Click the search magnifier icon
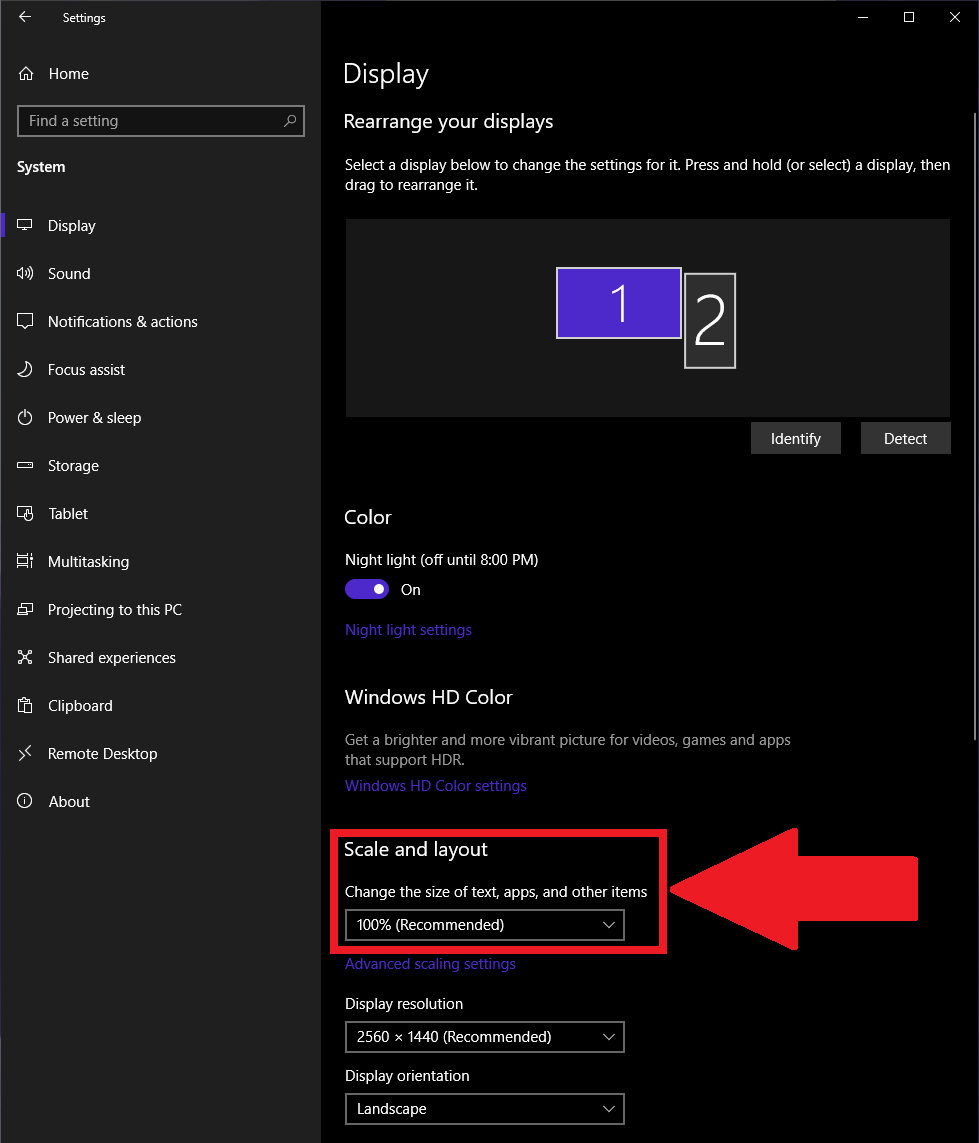Viewport: 979px width, 1143px height. pyautogui.click(x=290, y=120)
